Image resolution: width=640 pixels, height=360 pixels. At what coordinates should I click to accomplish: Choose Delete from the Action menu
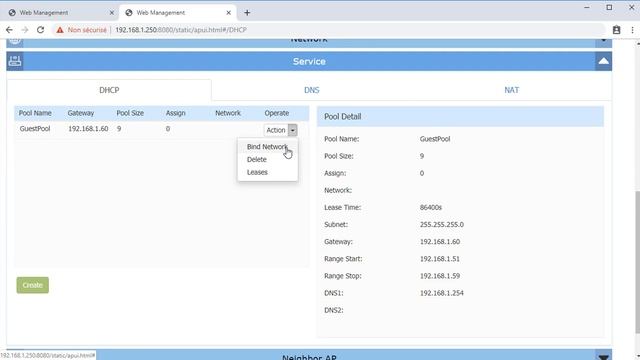click(257, 159)
